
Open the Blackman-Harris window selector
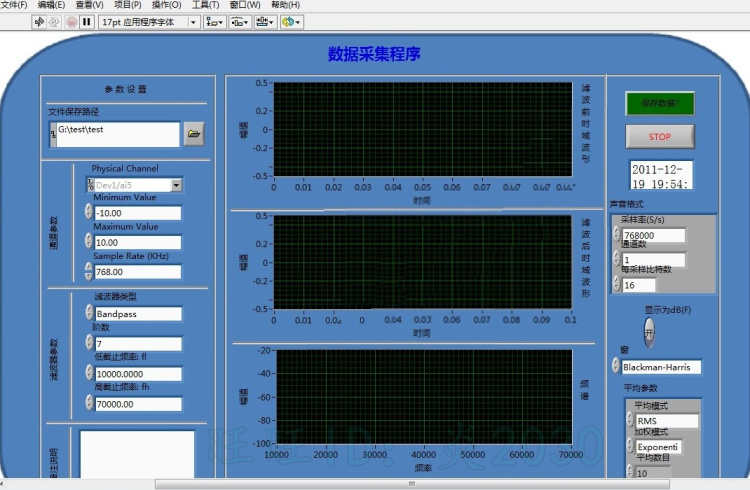coord(662,367)
